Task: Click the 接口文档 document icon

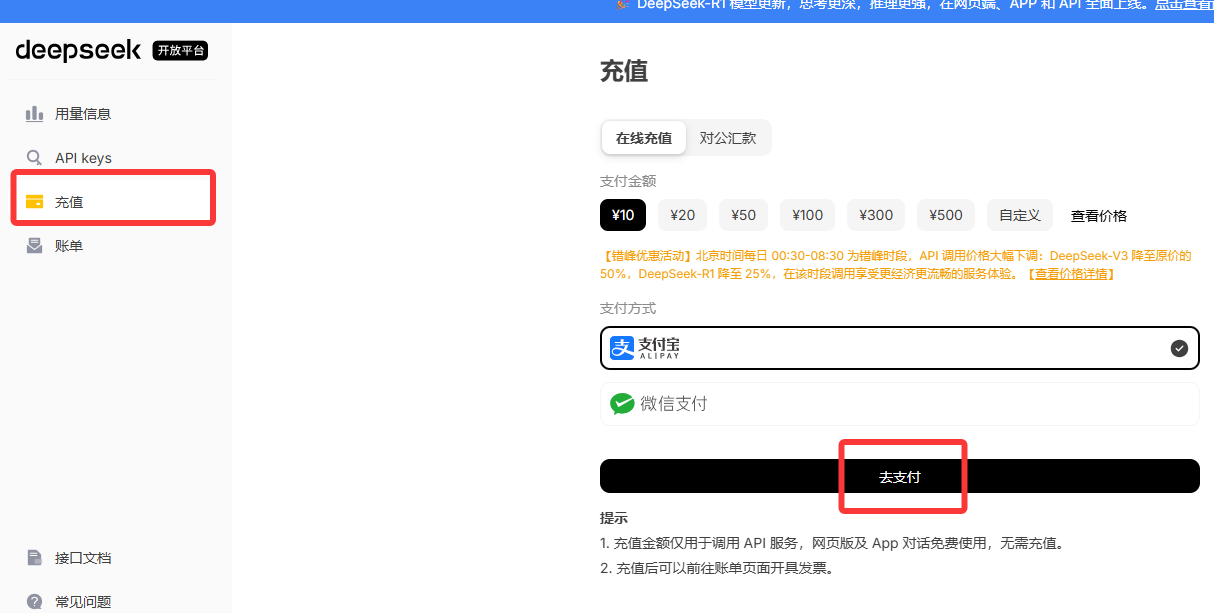Action: pyautogui.click(x=35, y=558)
